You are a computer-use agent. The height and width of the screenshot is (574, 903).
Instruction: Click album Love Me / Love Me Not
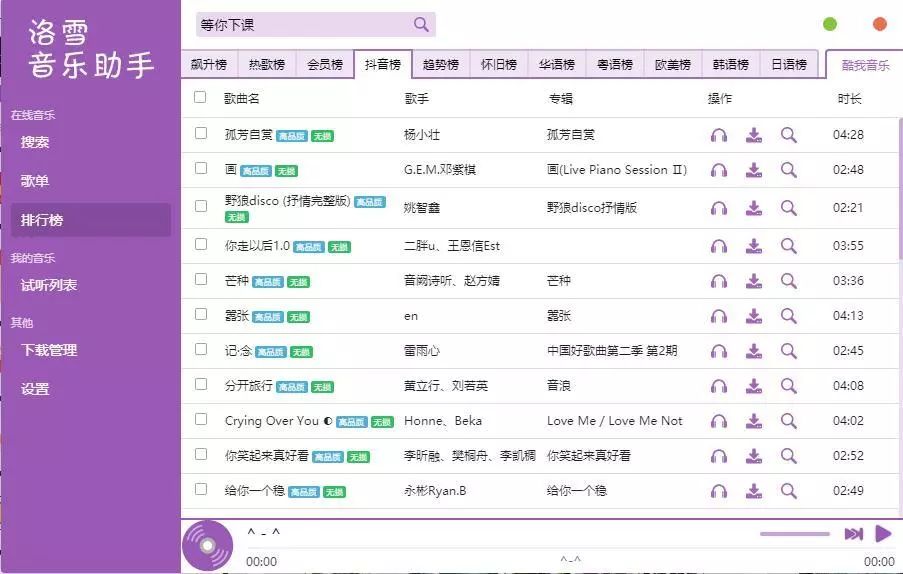pyautogui.click(x=614, y=421)
